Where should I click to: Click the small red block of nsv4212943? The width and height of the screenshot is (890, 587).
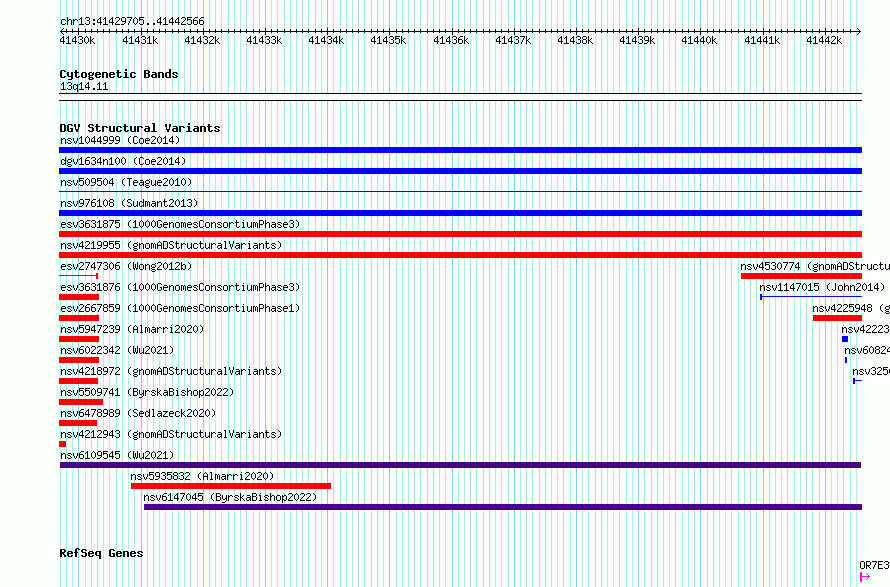(x=62, y=444)
